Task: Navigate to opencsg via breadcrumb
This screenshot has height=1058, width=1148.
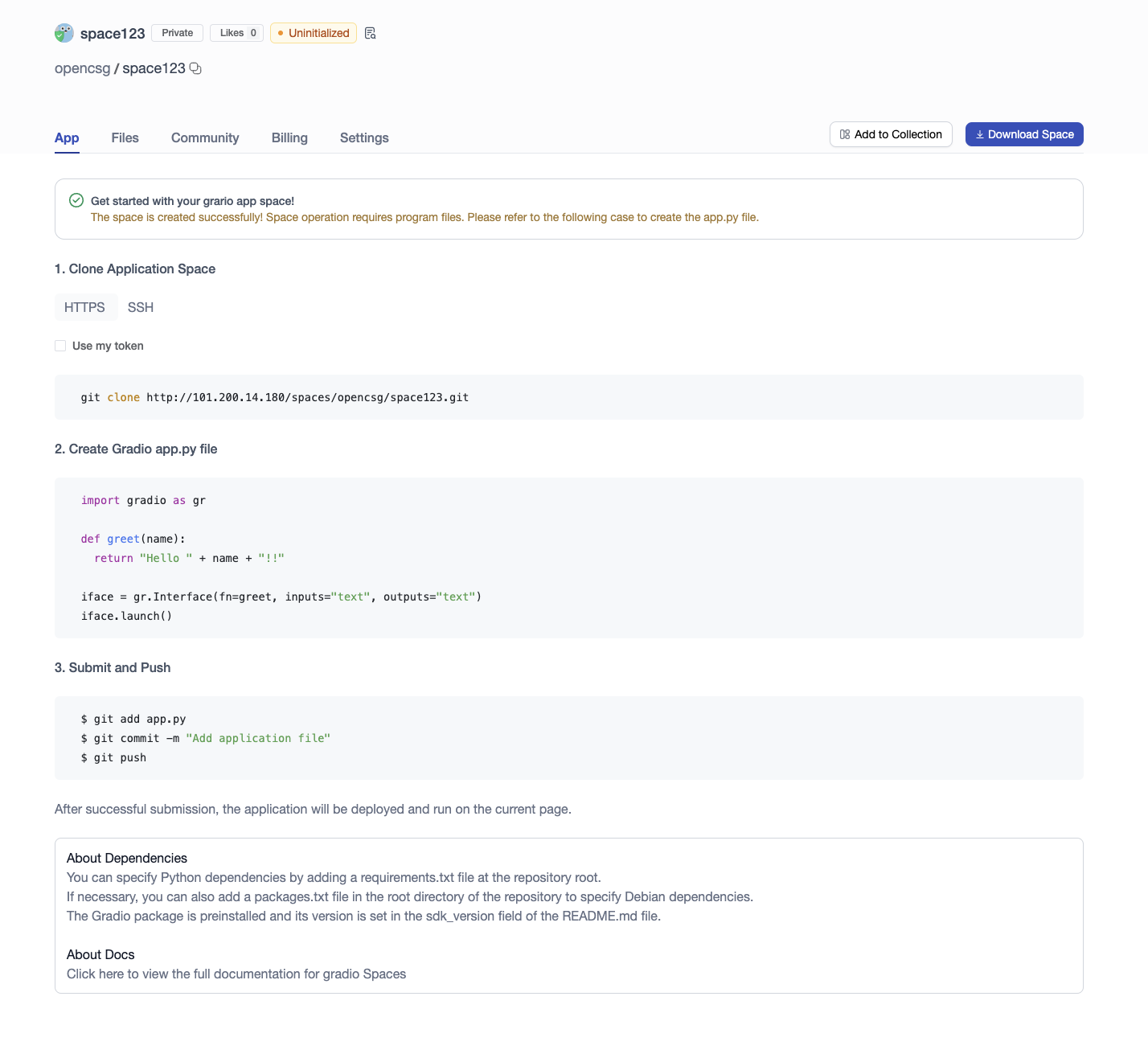Action: tap(82, 68)
